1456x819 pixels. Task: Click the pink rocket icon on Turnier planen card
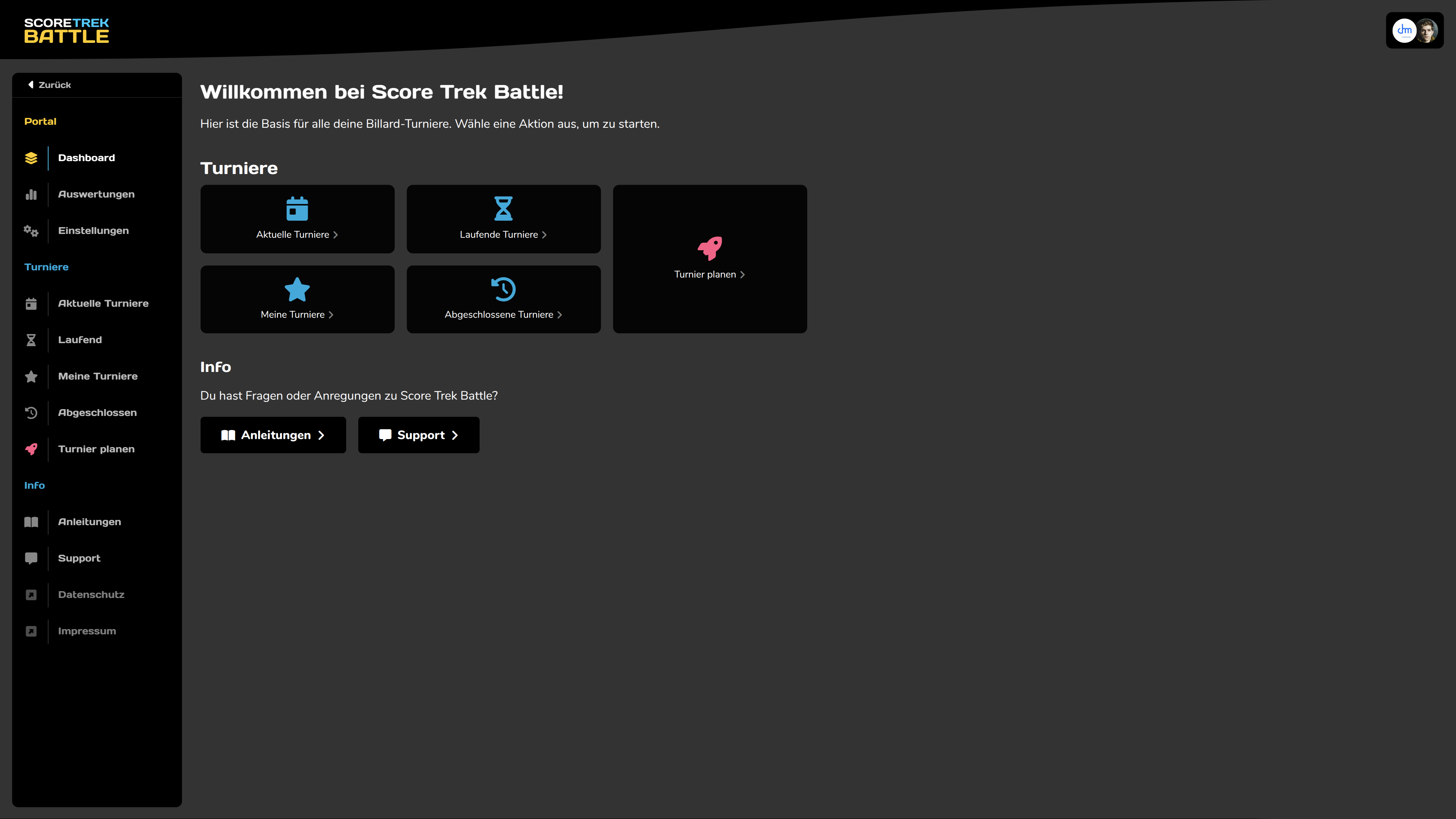pos(709,248)
